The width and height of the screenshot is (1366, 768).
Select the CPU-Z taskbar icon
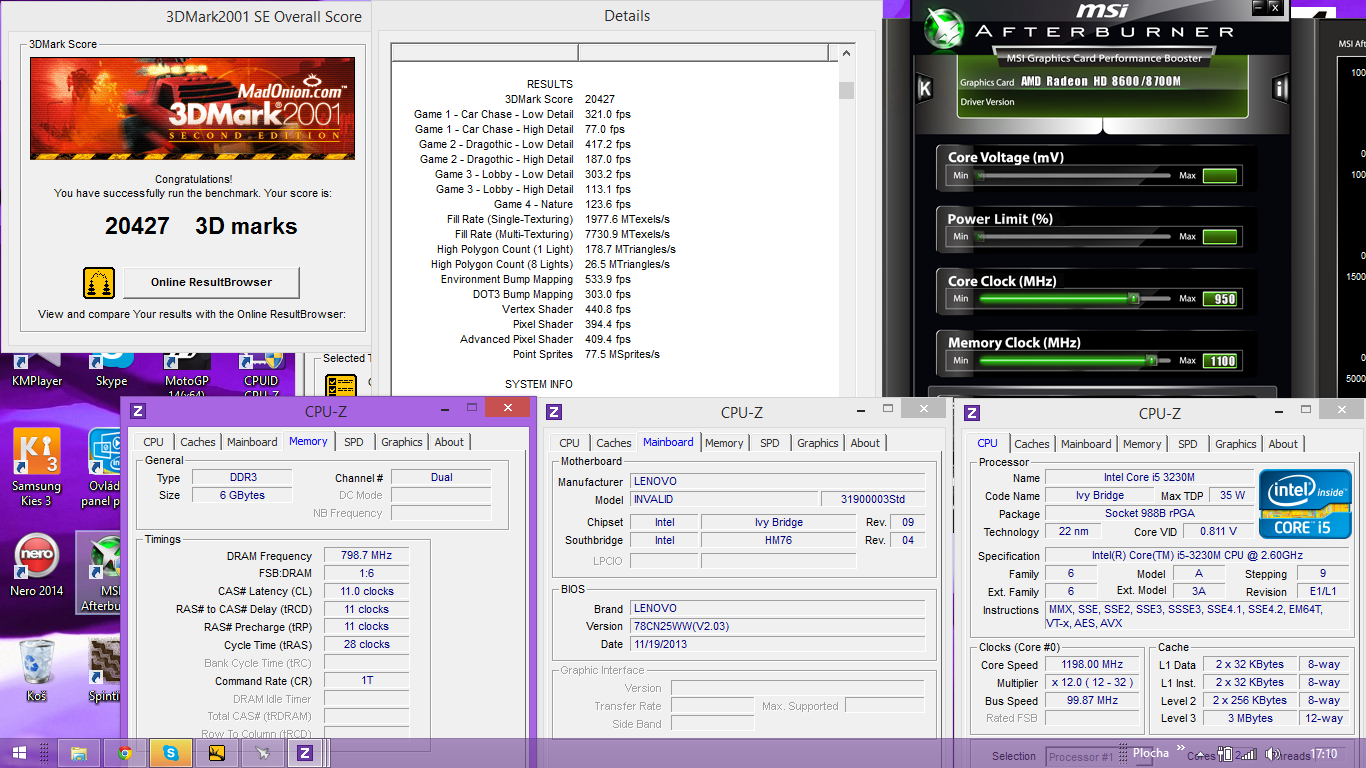point(306,753)
